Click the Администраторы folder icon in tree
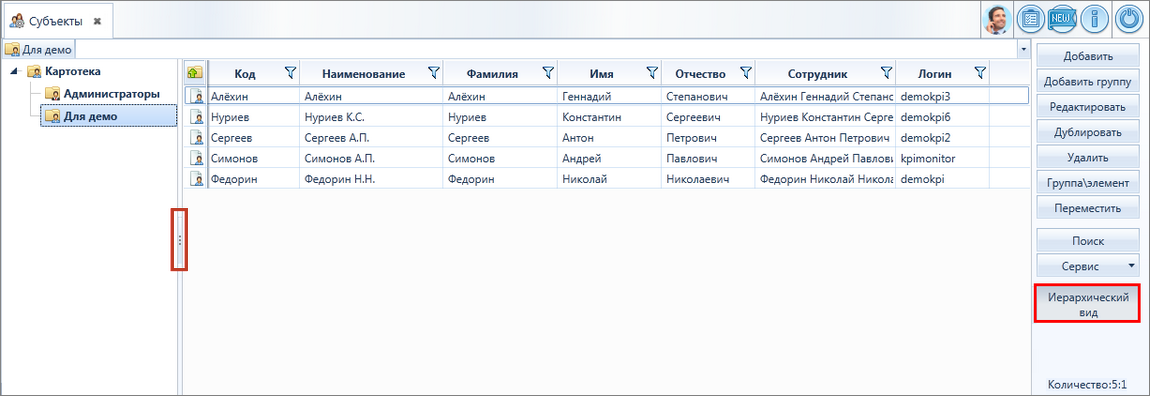 pyautogui.click(x=52, y=94)
